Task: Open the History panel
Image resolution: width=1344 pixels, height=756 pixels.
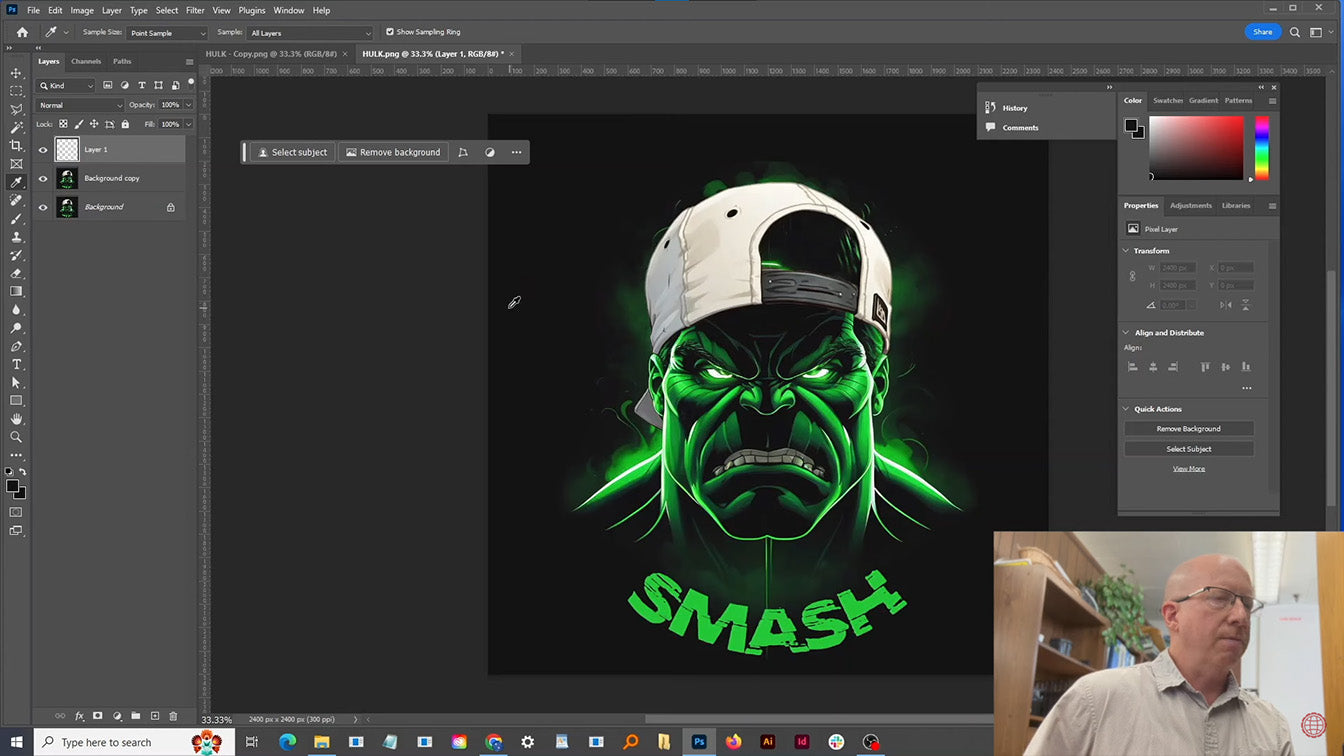Action: pos(1014,108)
